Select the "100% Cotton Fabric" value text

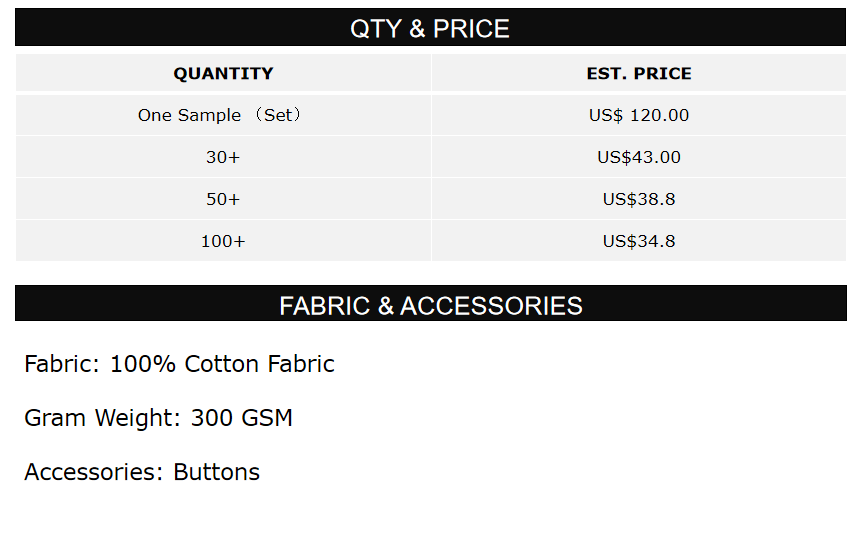222,364
